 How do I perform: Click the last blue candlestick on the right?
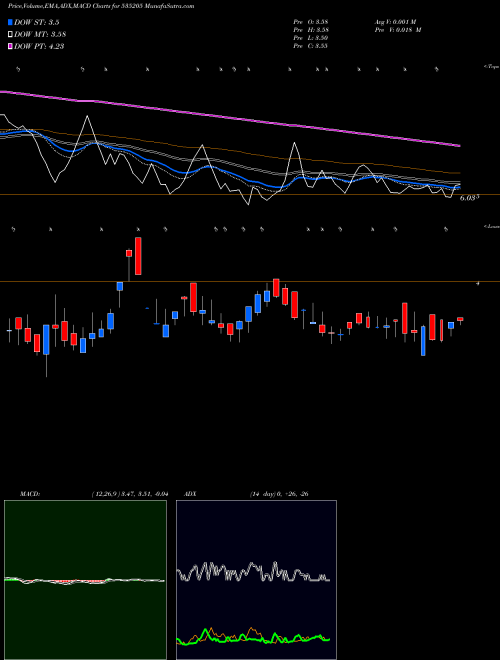pos(451,325)
